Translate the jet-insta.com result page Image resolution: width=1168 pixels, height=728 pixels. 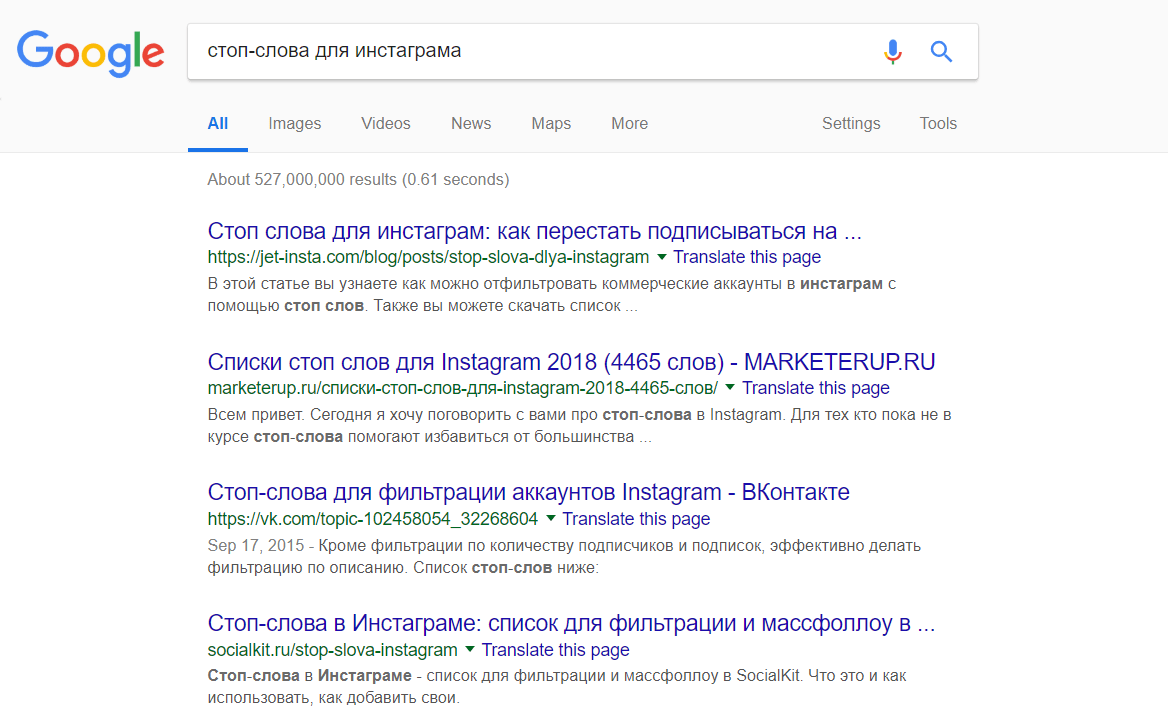[x=747, y=257]
